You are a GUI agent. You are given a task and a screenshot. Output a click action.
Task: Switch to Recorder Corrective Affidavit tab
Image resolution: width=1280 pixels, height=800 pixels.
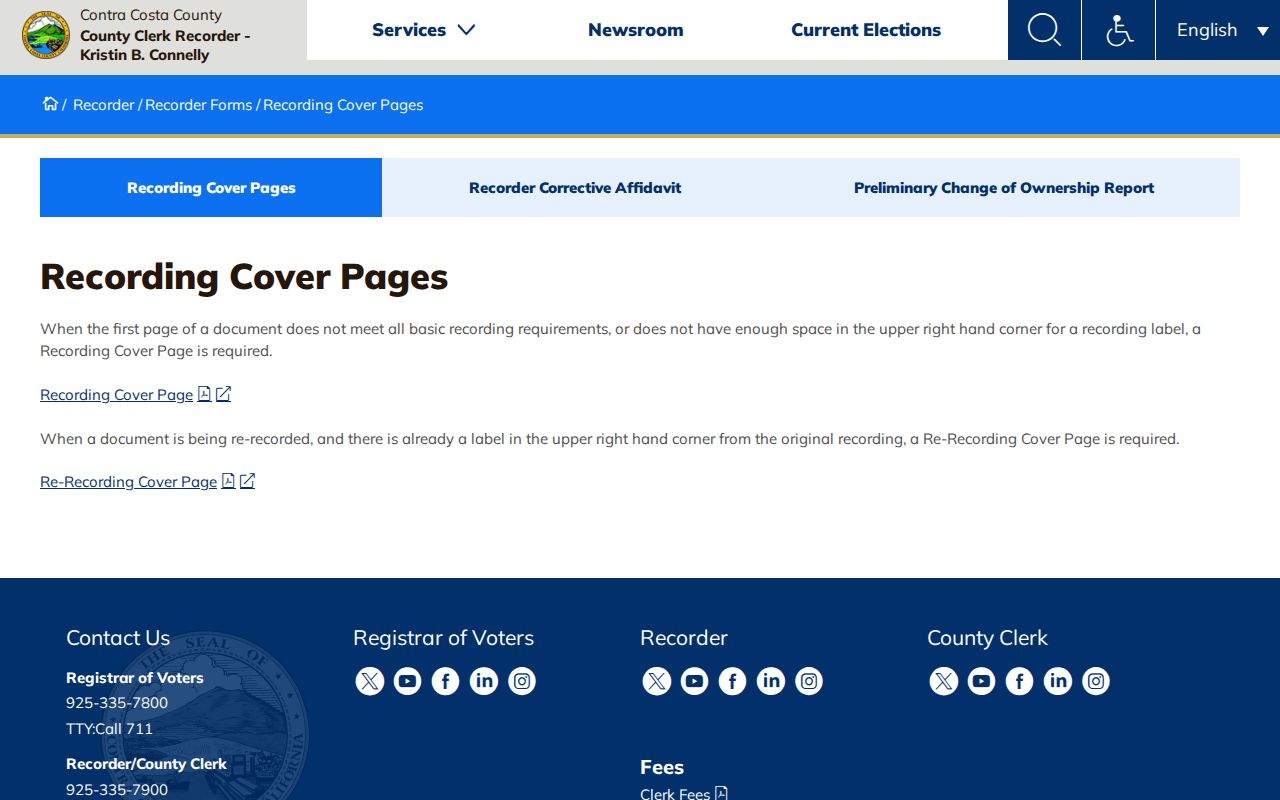pos(575,188)
